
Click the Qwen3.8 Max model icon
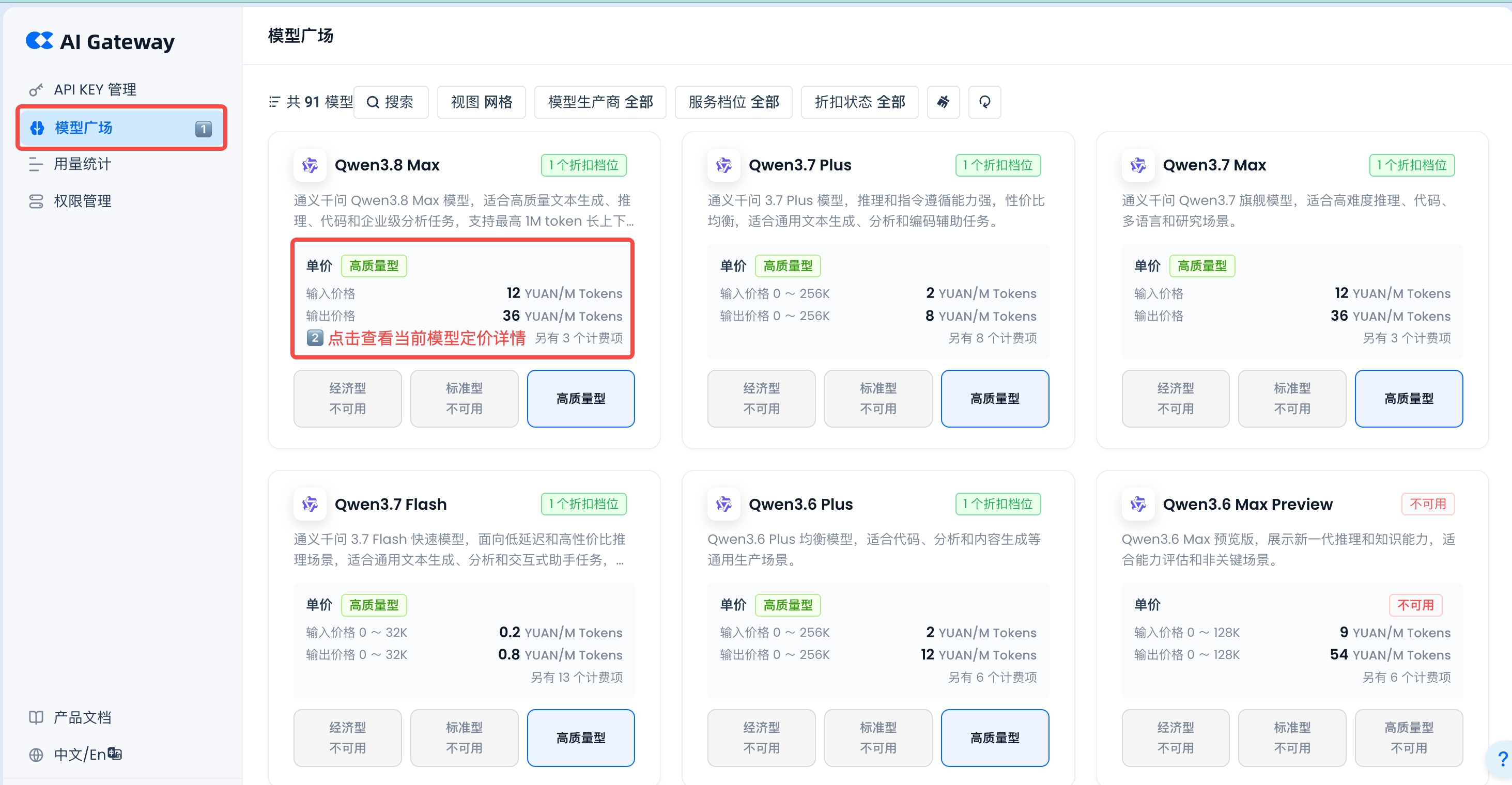click(x=310, y=165)
